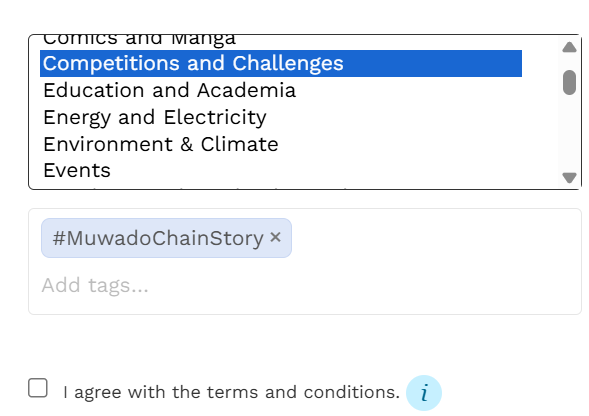This screenshot has height=416, width=589.
Task: Click the category list scrollbar thumb
Action: coord(569,82)
